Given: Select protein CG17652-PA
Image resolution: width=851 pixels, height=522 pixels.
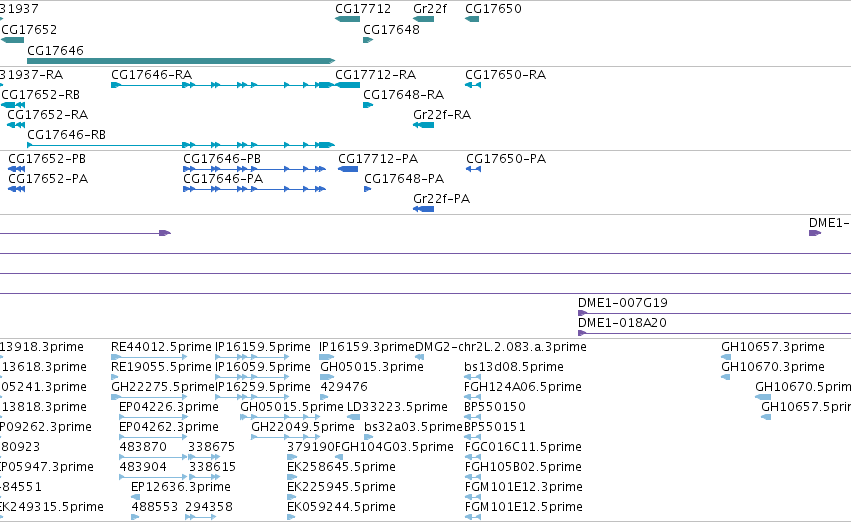Looking at the screenshot, I should pyautogui.click(x=16, y=189).
